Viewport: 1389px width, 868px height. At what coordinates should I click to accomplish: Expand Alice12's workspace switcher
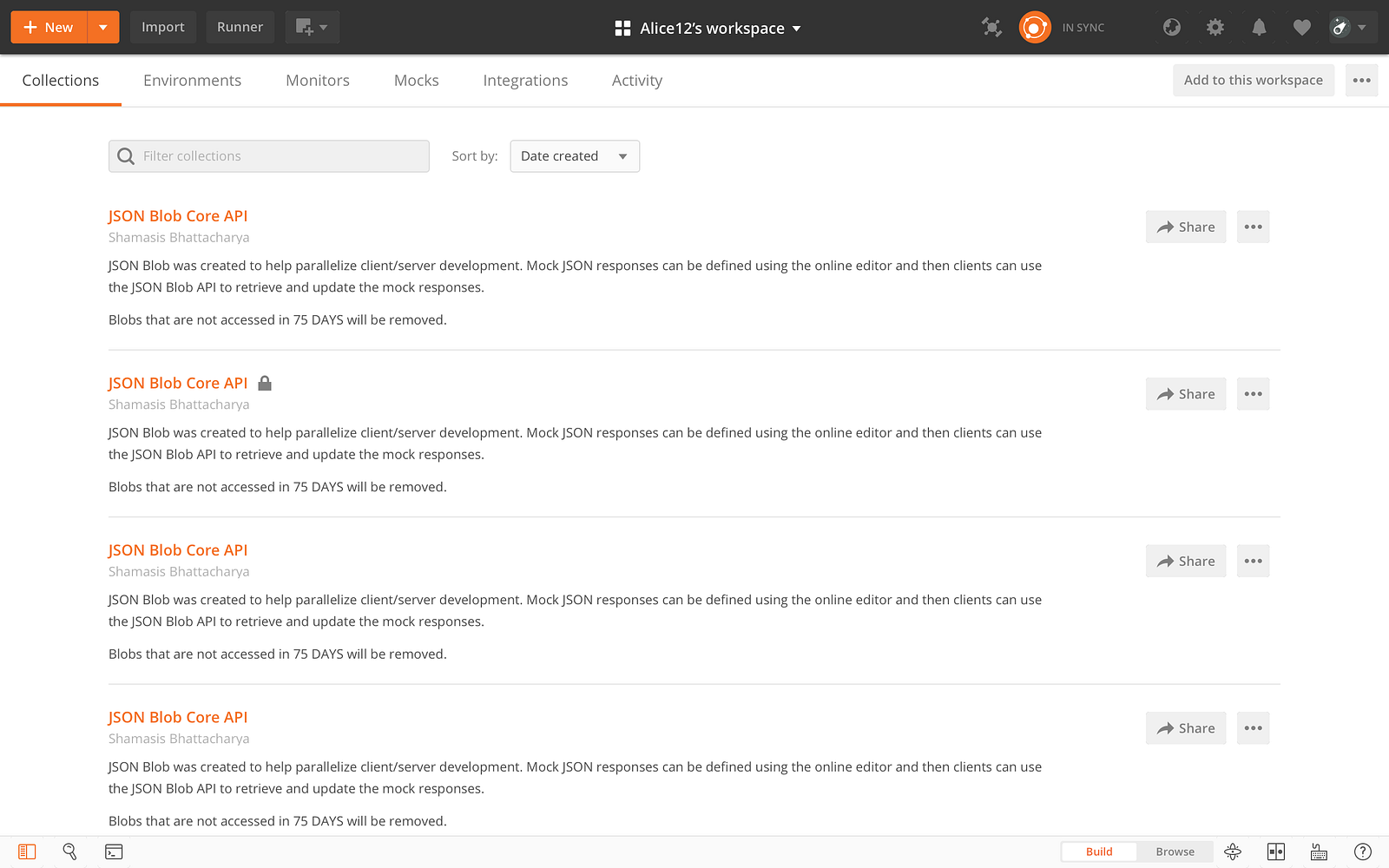[708, 28]
